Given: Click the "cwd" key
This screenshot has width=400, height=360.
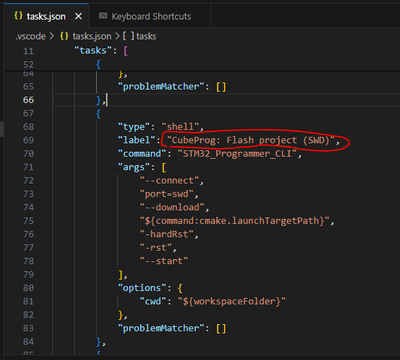Looking at the screenshot, I should point(153,301).
